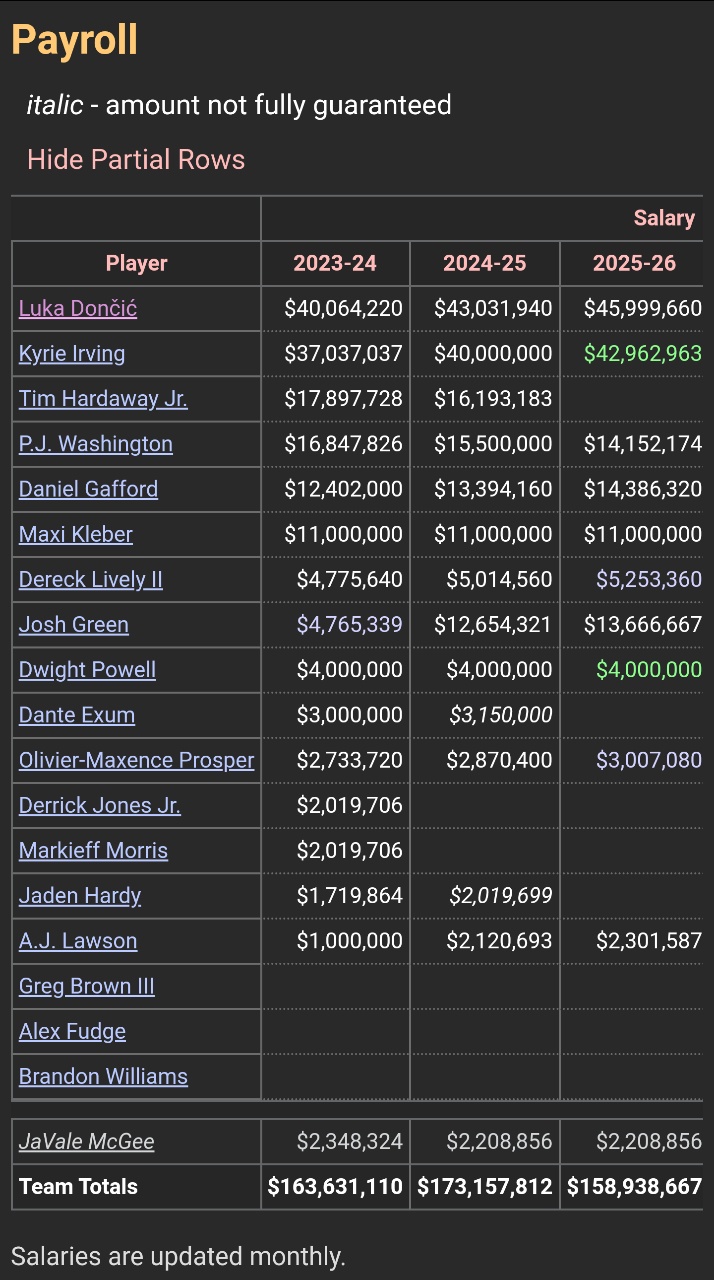Open Josh Green player page

tap(74, 624)
